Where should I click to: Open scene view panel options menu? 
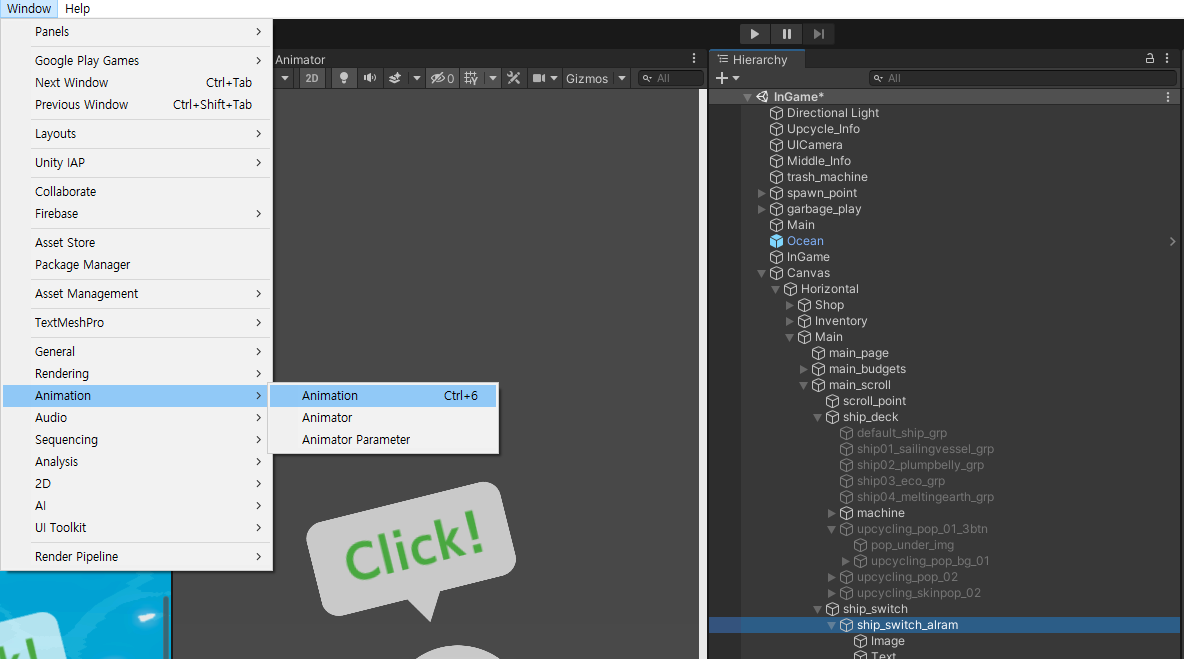[694, 59]
